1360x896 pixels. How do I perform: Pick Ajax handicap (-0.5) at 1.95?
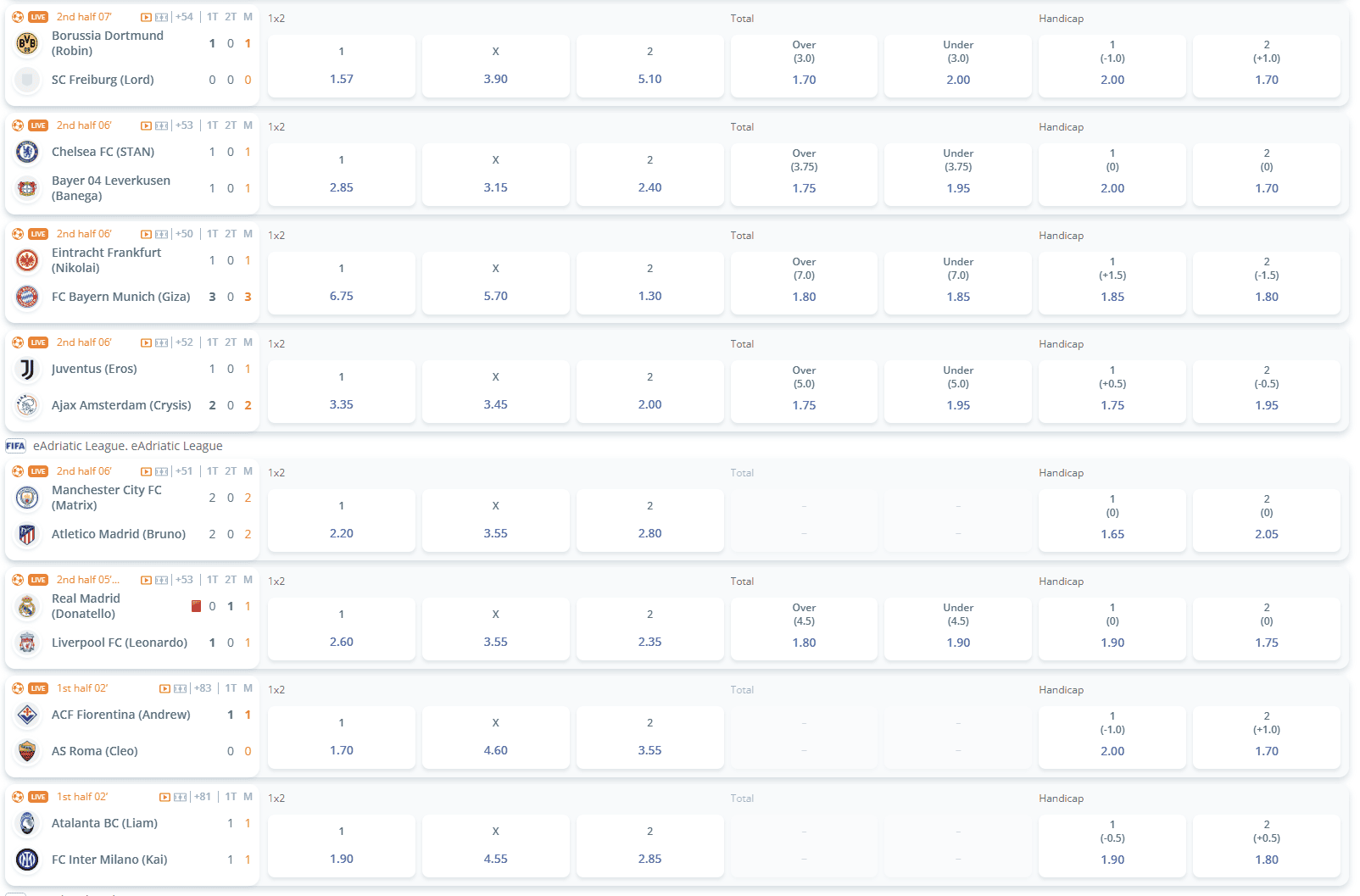[x=1267, y=392]
